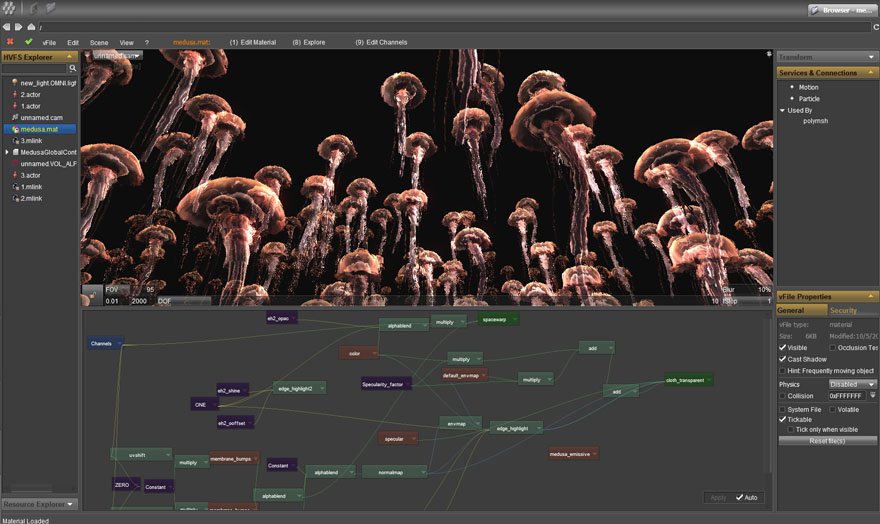Click the navigate forward arrow

(x=19, y=26)
